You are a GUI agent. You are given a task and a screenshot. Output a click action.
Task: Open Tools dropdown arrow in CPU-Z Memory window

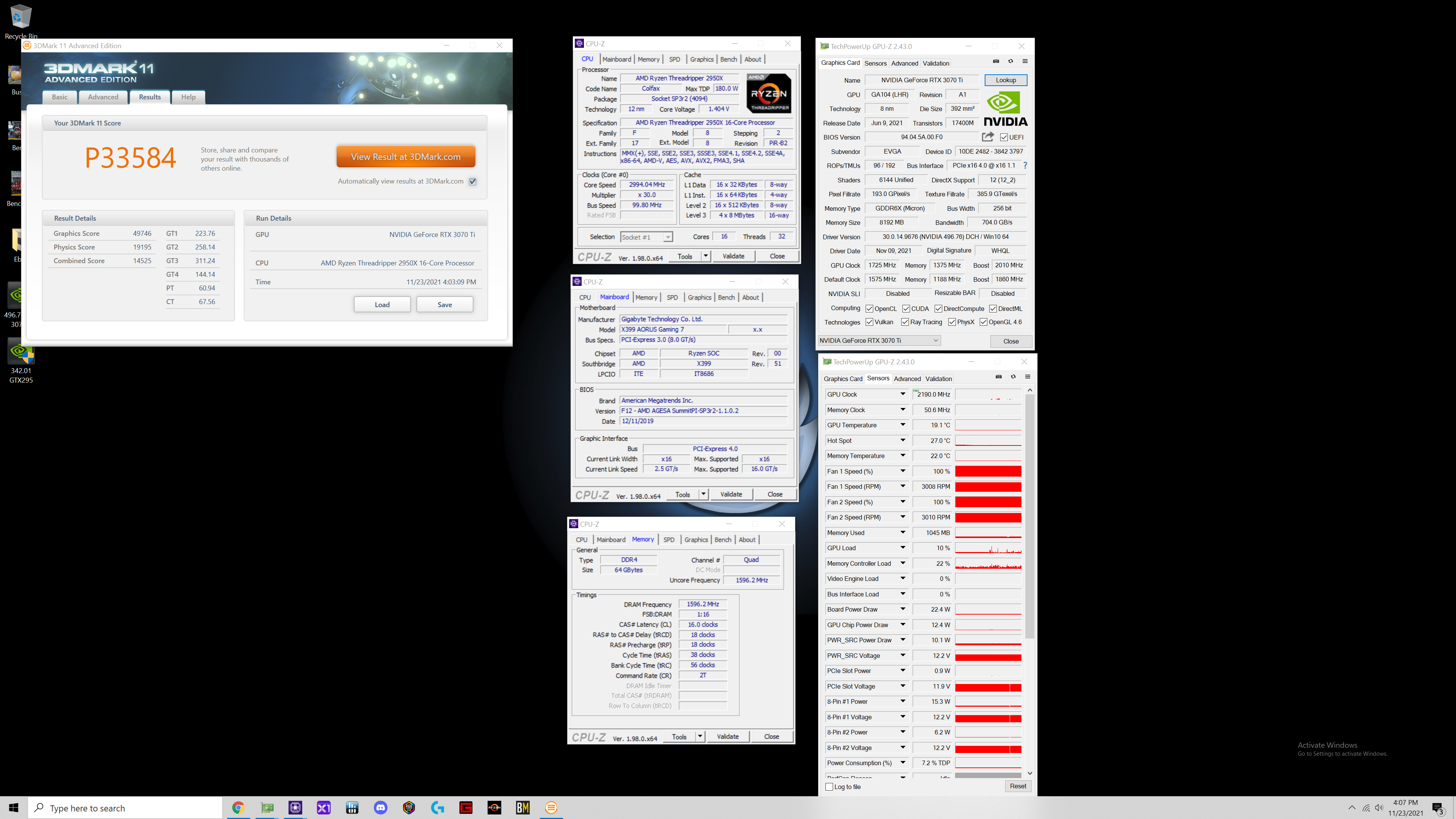(700, 736)
